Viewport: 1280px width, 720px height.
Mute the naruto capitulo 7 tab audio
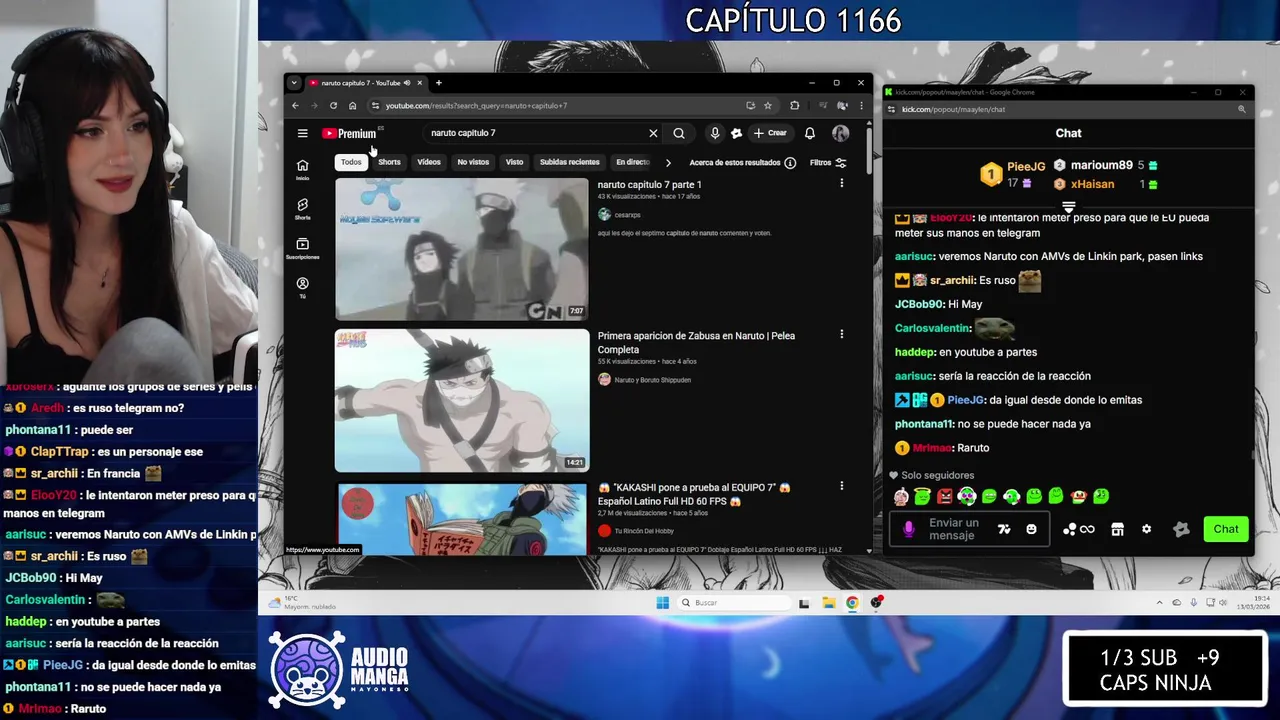pos(407,83)
